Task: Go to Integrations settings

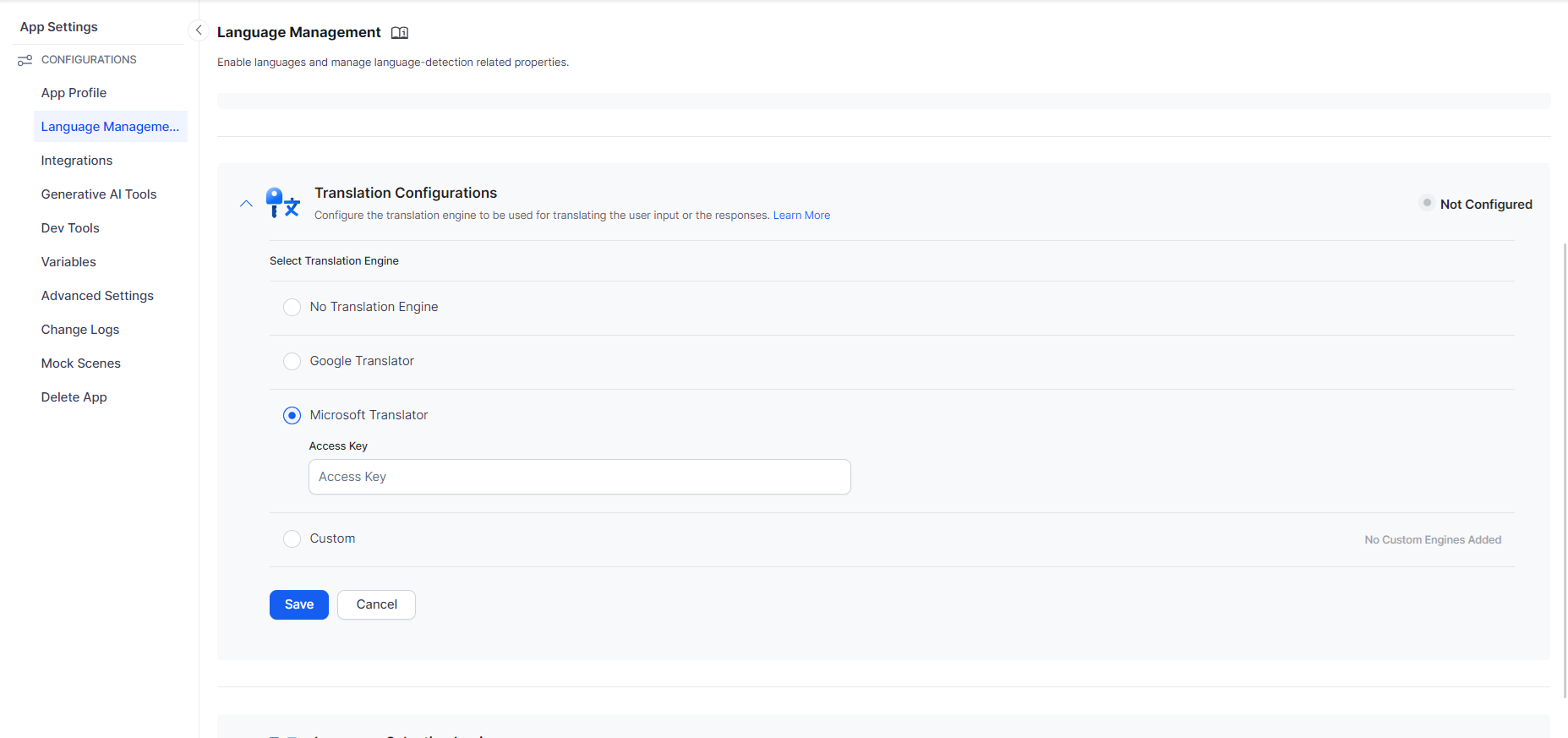Action: click(x=77, y=161)
